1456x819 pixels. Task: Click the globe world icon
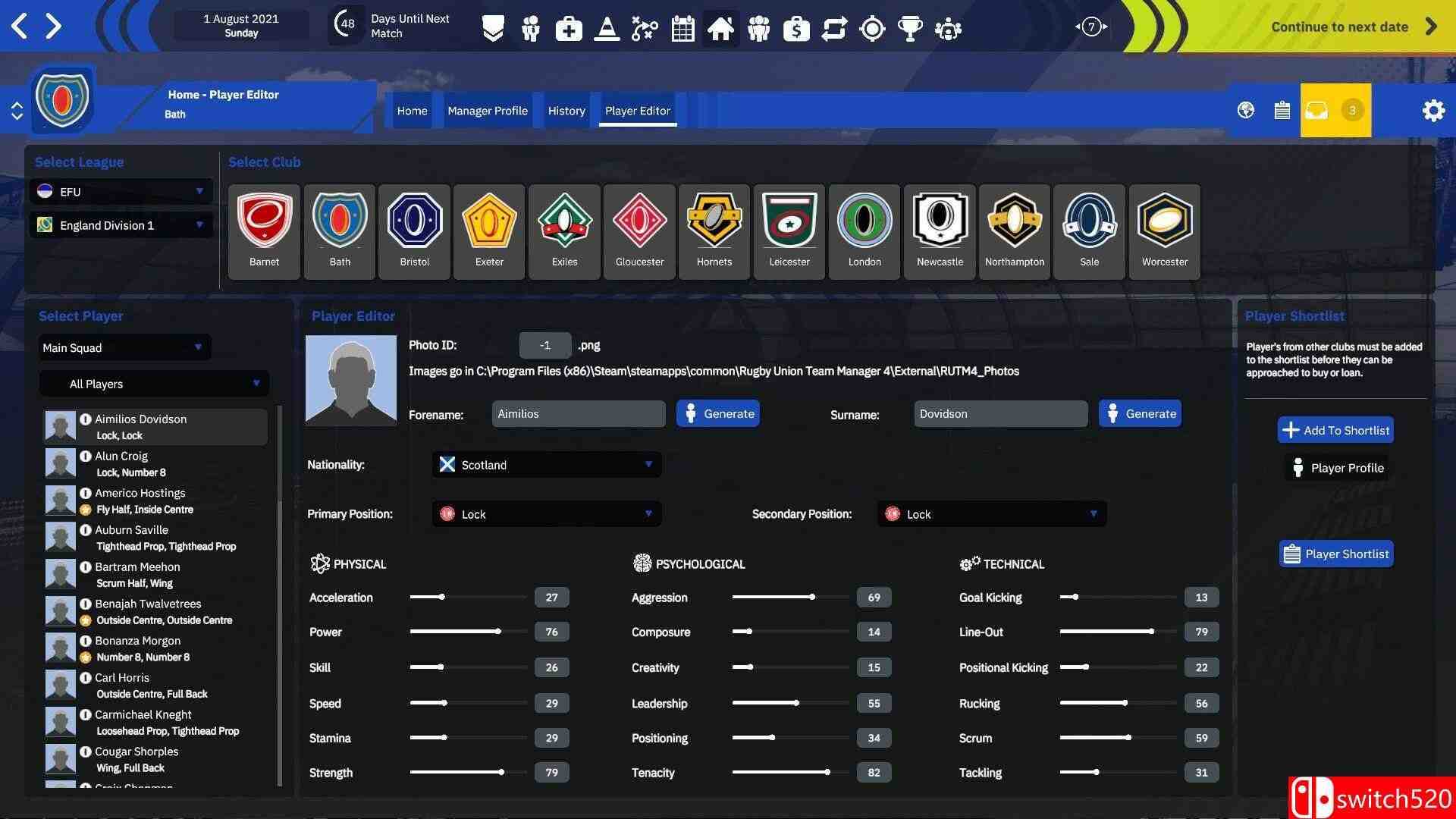[x=1245, y=111]
